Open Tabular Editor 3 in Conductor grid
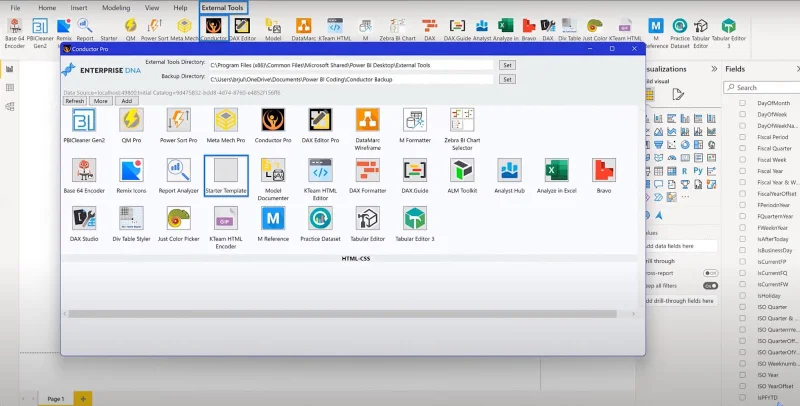The height and width of the screenshot is (406, 800). 415,218
